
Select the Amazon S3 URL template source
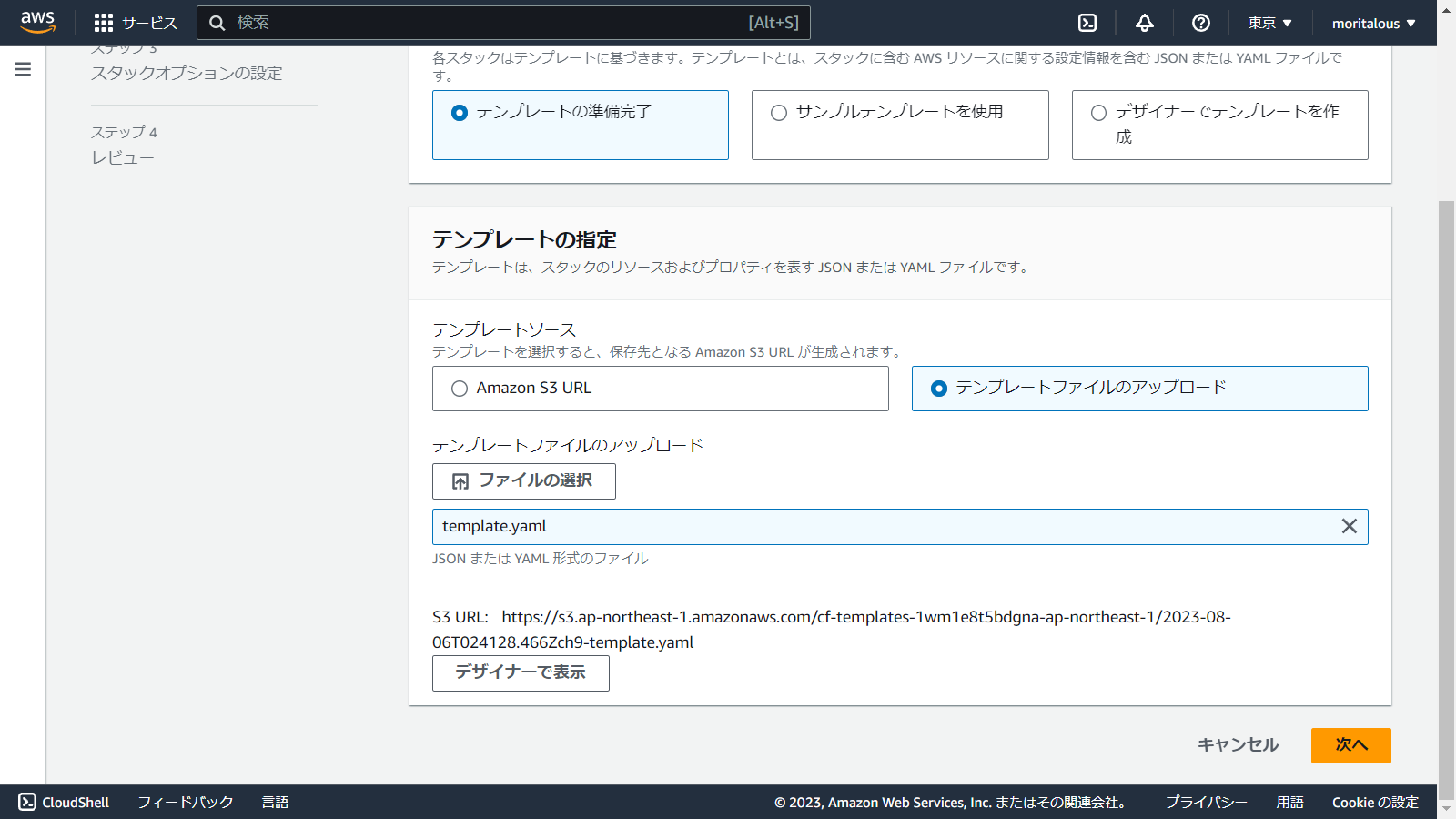(x=460, y=388)
